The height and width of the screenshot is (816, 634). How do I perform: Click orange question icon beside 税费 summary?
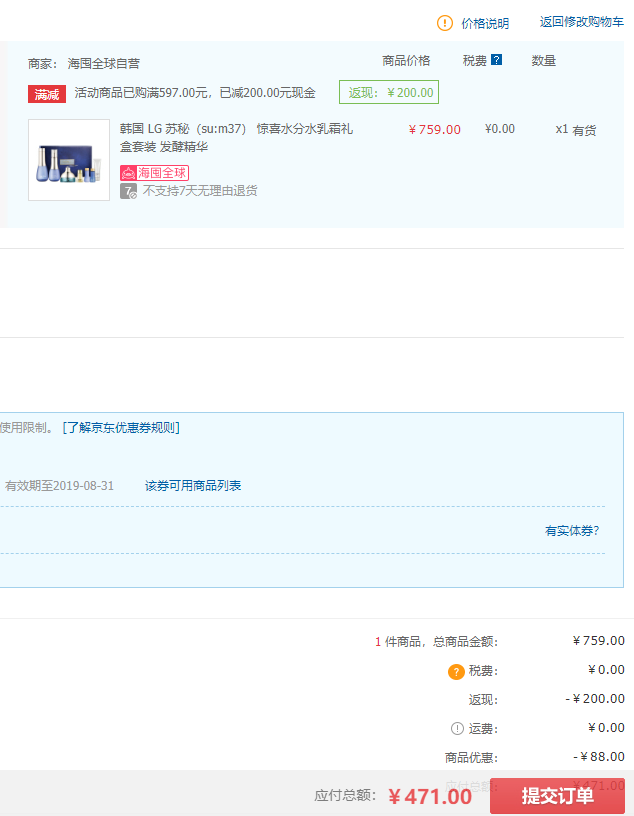pos(456,671)
